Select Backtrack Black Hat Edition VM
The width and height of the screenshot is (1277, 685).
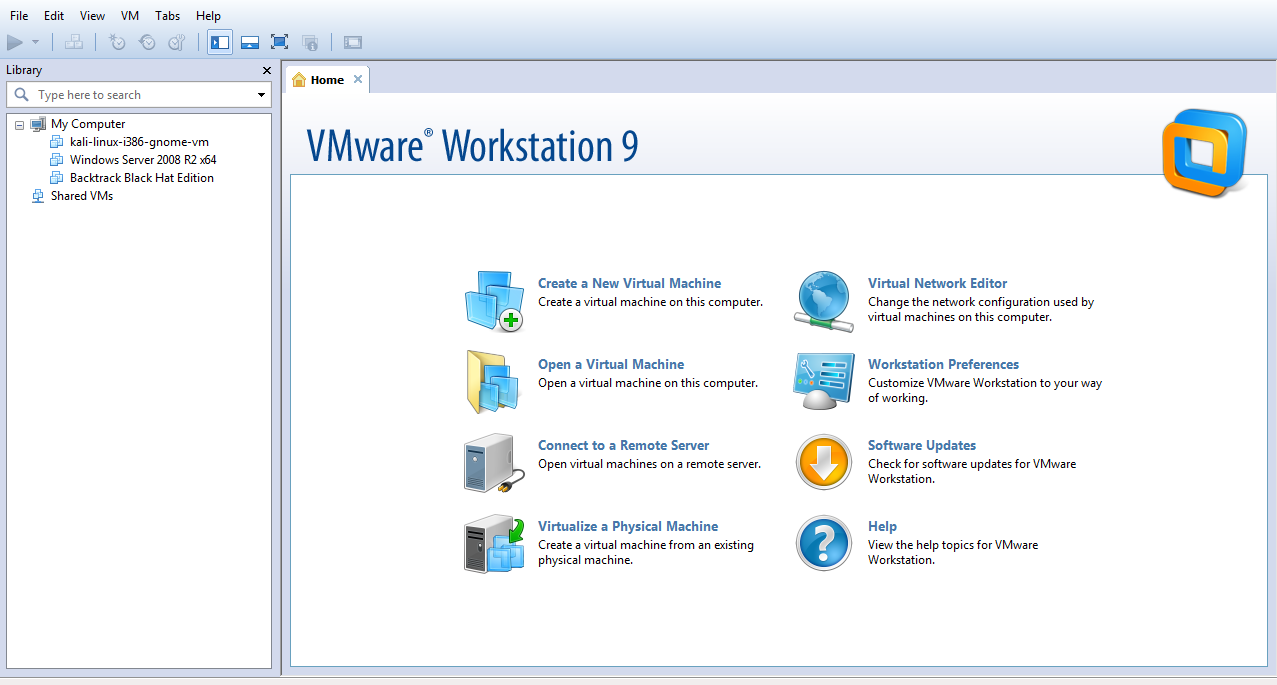click(x=142, y=178)
